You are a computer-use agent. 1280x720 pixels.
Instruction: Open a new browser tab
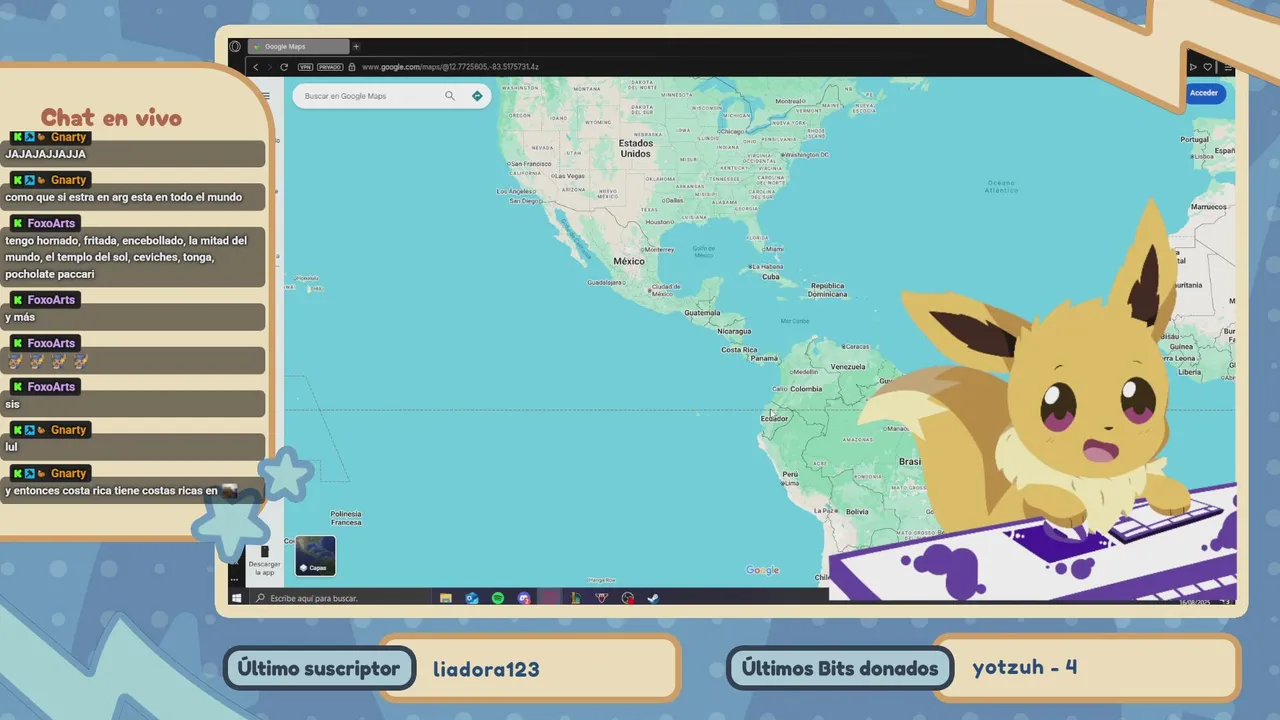pos(356,46)
